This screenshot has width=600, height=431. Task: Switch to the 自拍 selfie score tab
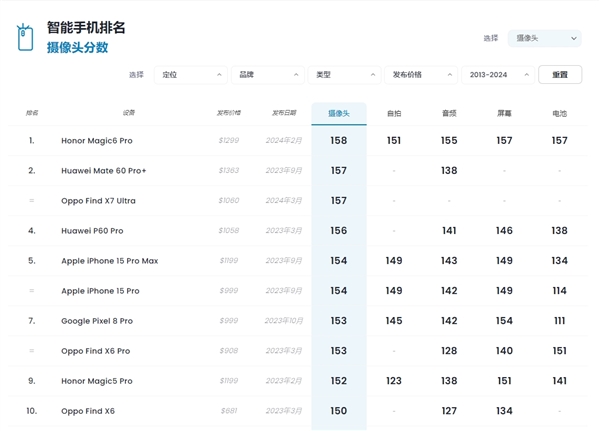(394, 114)
